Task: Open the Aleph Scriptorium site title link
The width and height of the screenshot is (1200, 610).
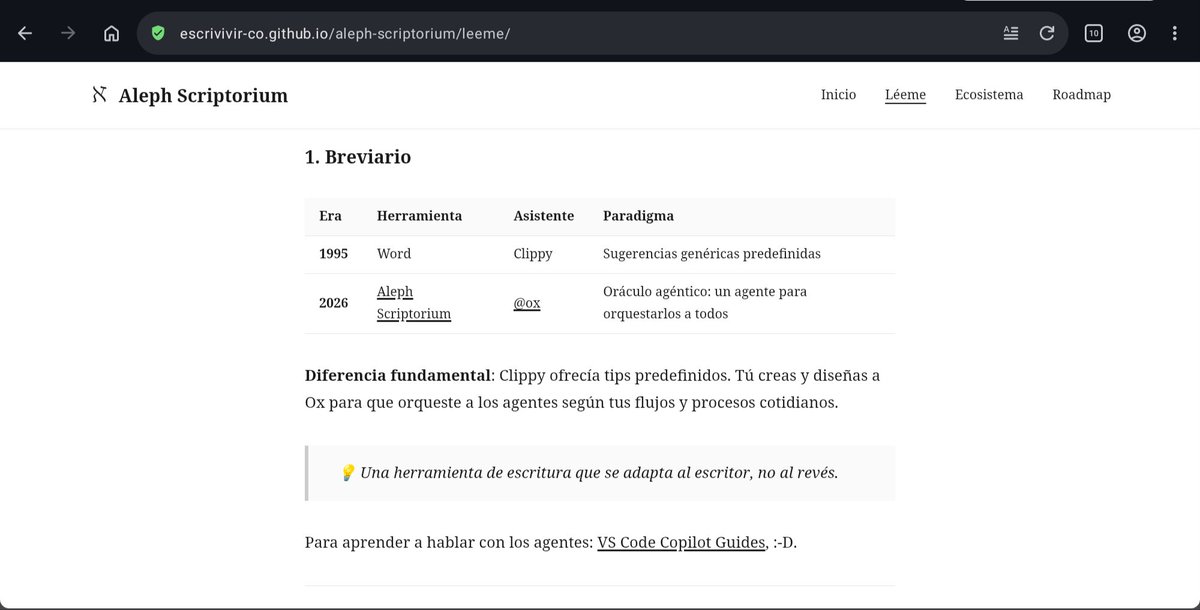Action: [x=203, y=96]
